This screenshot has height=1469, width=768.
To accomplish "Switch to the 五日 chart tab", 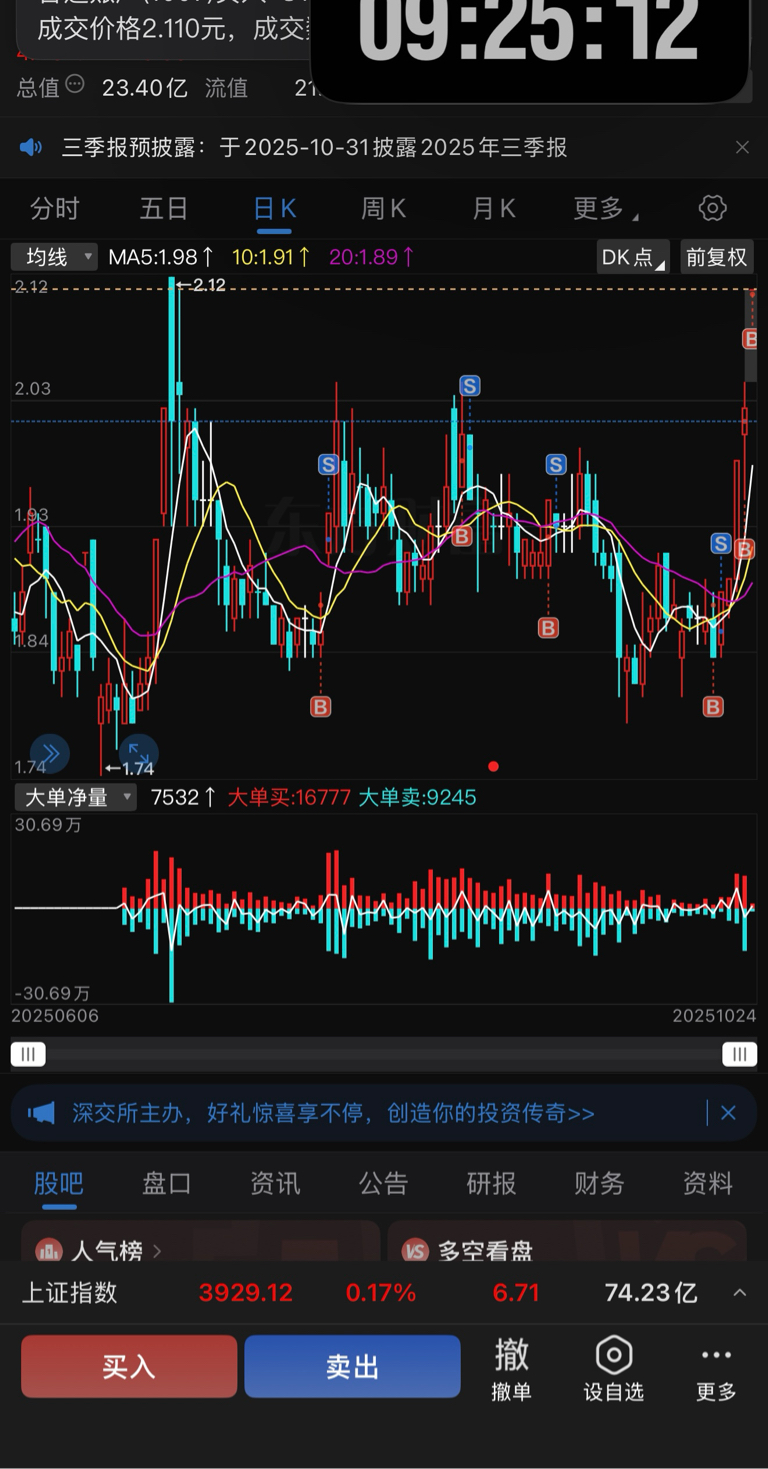I will tap(164, 208).
